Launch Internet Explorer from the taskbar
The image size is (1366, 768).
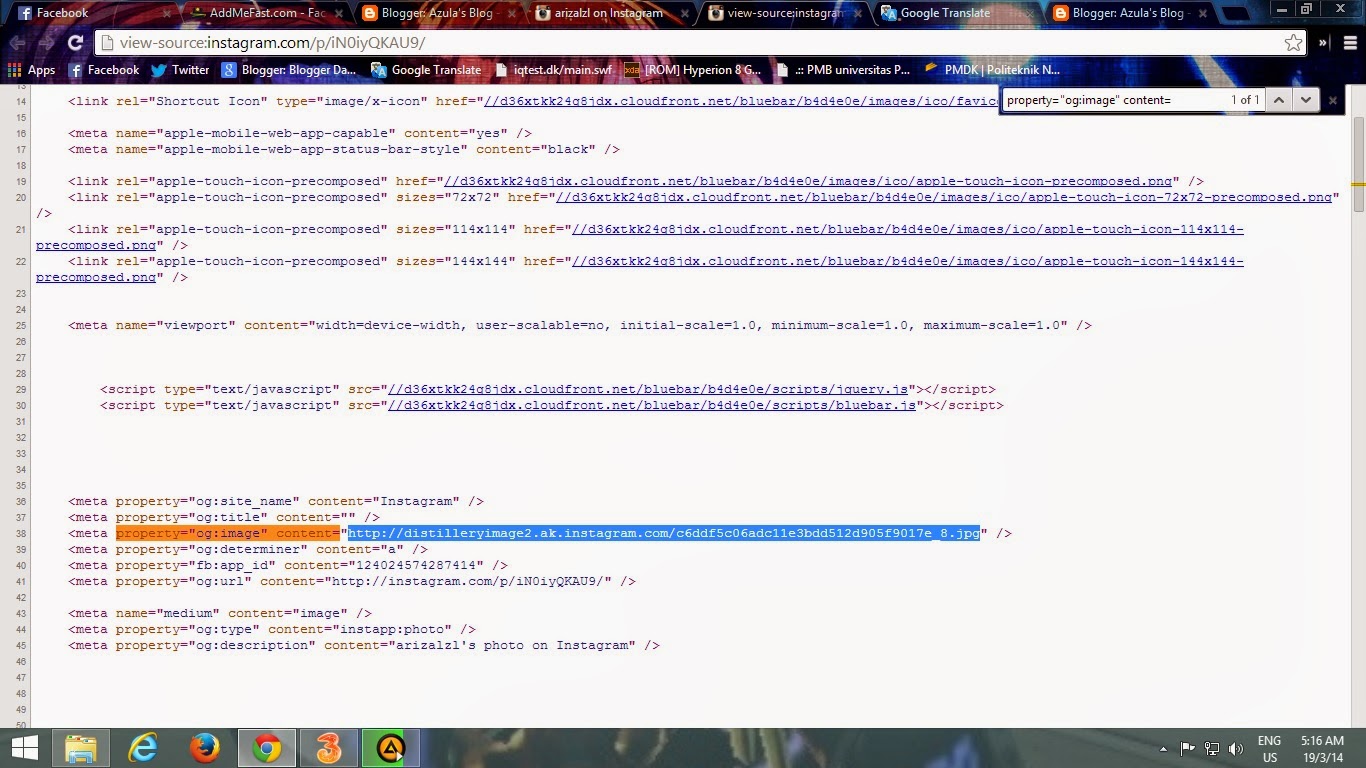(144, 748)
